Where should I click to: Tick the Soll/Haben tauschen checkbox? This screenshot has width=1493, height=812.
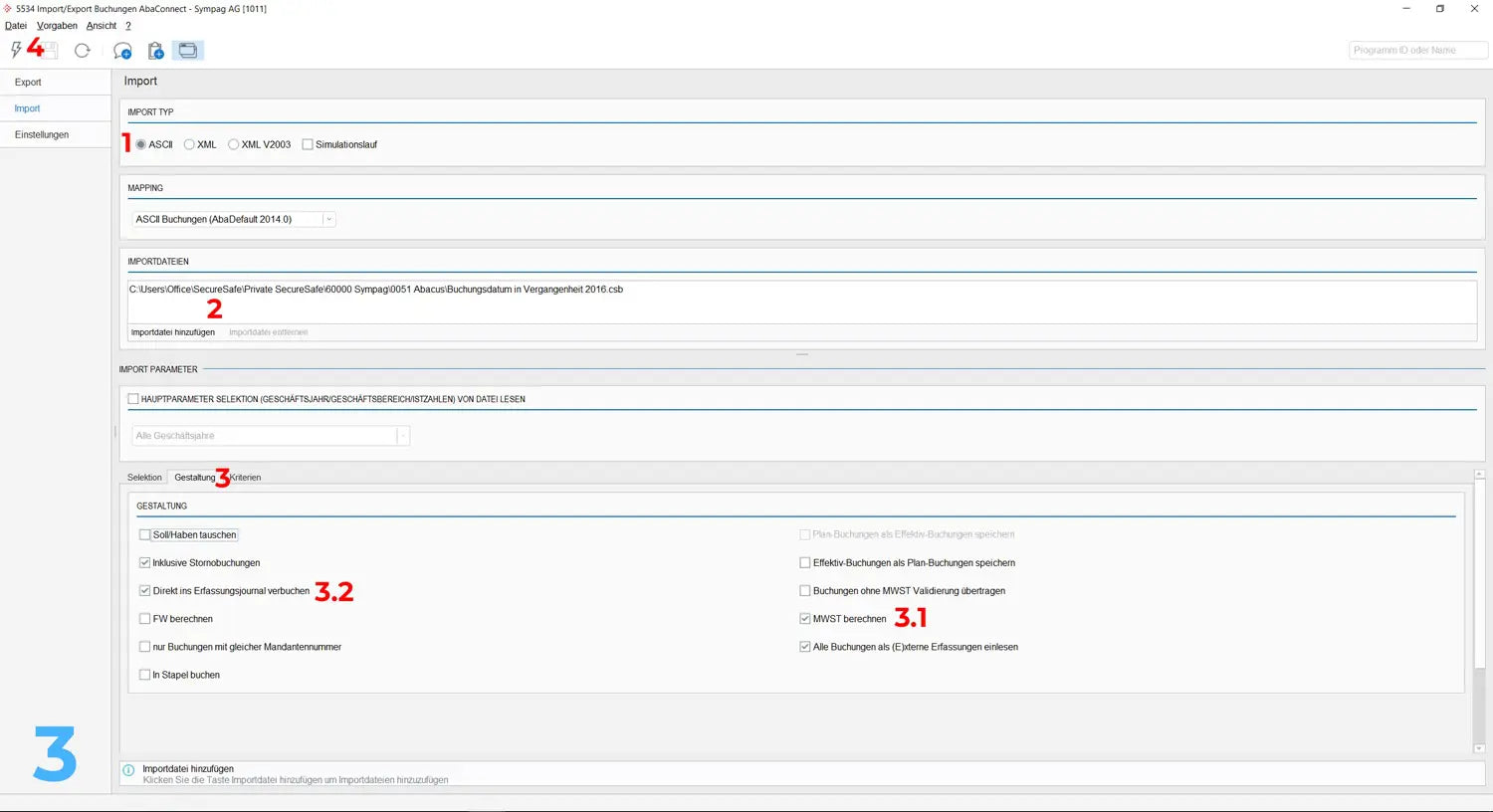pyautogui.click(x=145, y=535)
